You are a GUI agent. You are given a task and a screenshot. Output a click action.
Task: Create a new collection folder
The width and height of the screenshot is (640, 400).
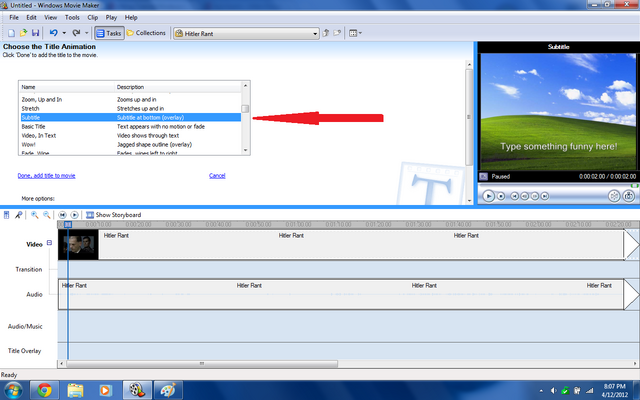pos(337,33)
